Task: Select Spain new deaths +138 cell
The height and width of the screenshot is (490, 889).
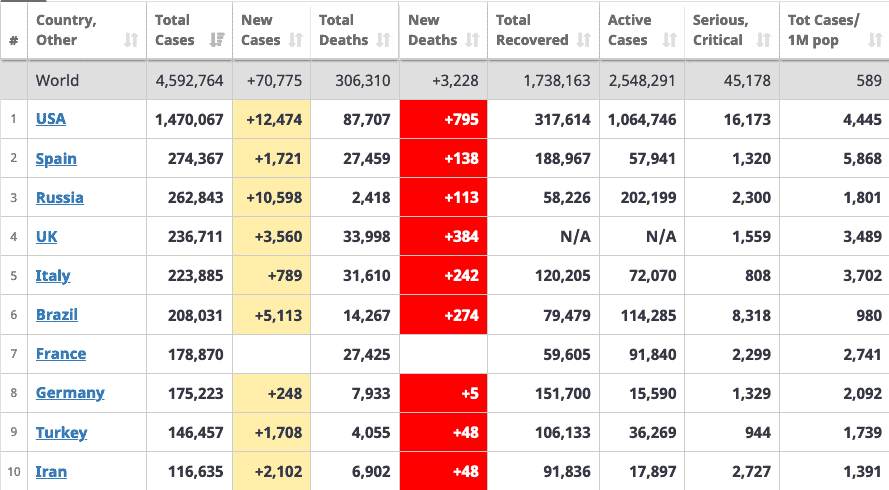Action: (443, 159)
